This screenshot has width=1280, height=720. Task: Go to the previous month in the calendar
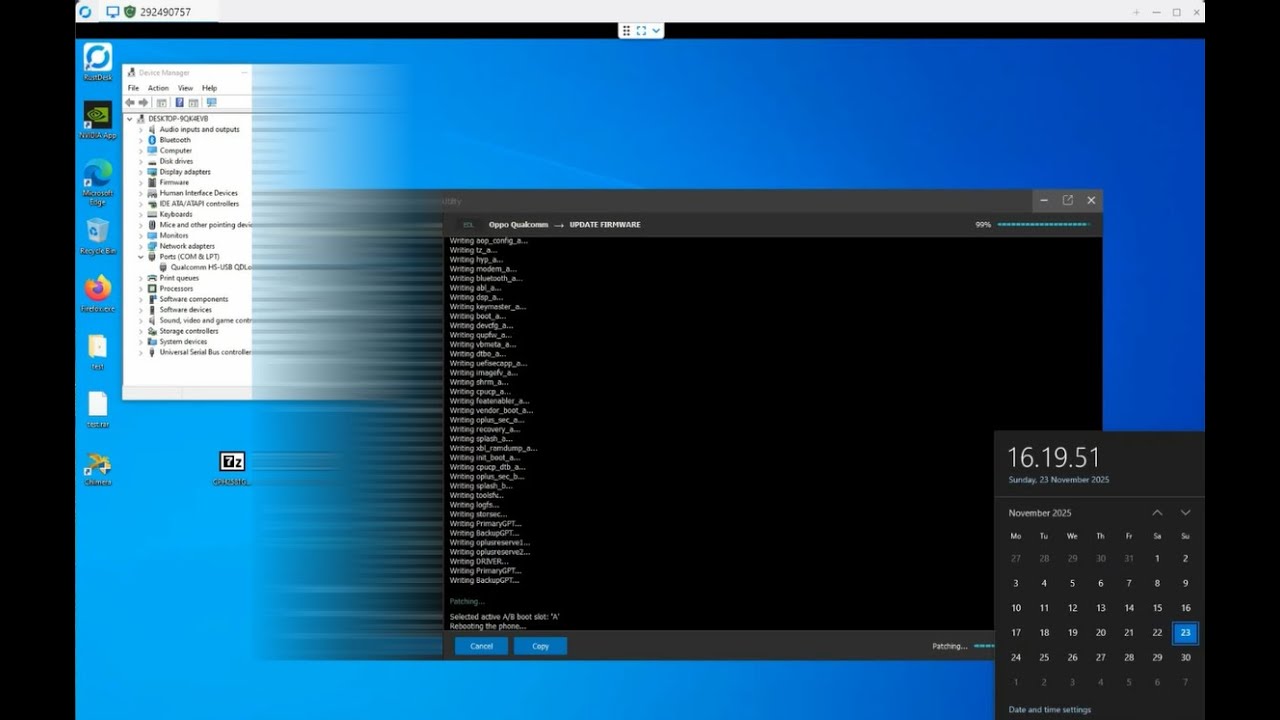pyautogui.click(x=1157, y=513)
